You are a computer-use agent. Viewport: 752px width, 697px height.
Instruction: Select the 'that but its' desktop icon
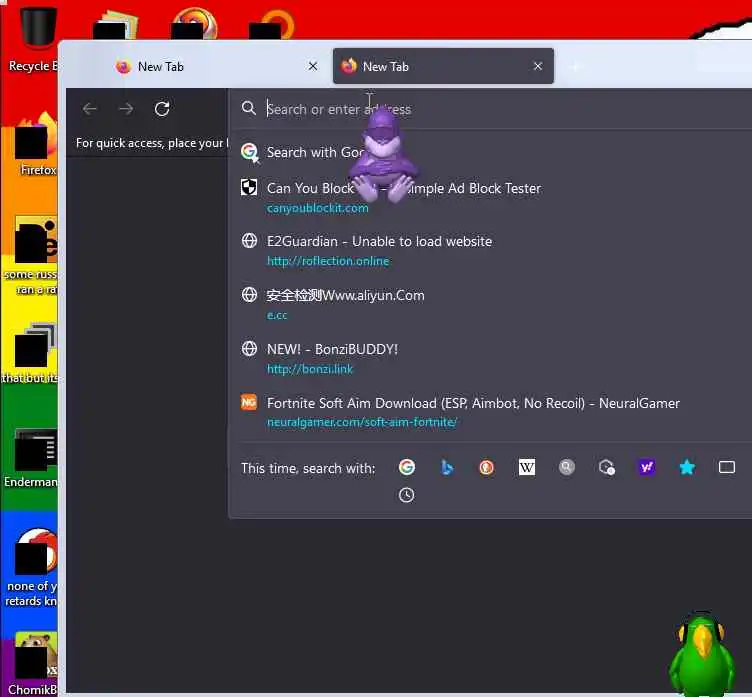click(x=31, y=354)
